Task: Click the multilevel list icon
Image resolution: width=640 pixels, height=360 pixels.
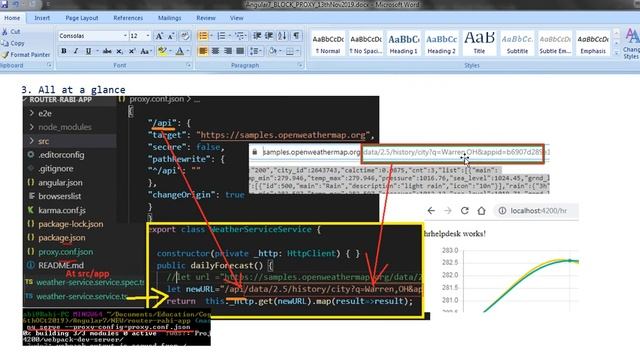Action: point(240,36)
